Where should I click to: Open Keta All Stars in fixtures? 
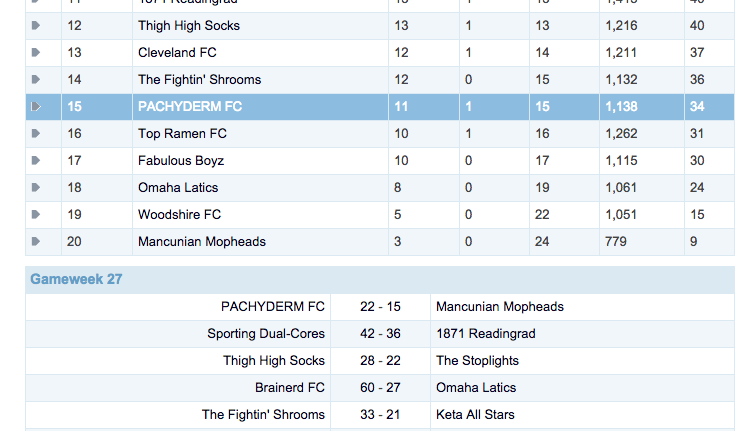(x=475, y=415)
